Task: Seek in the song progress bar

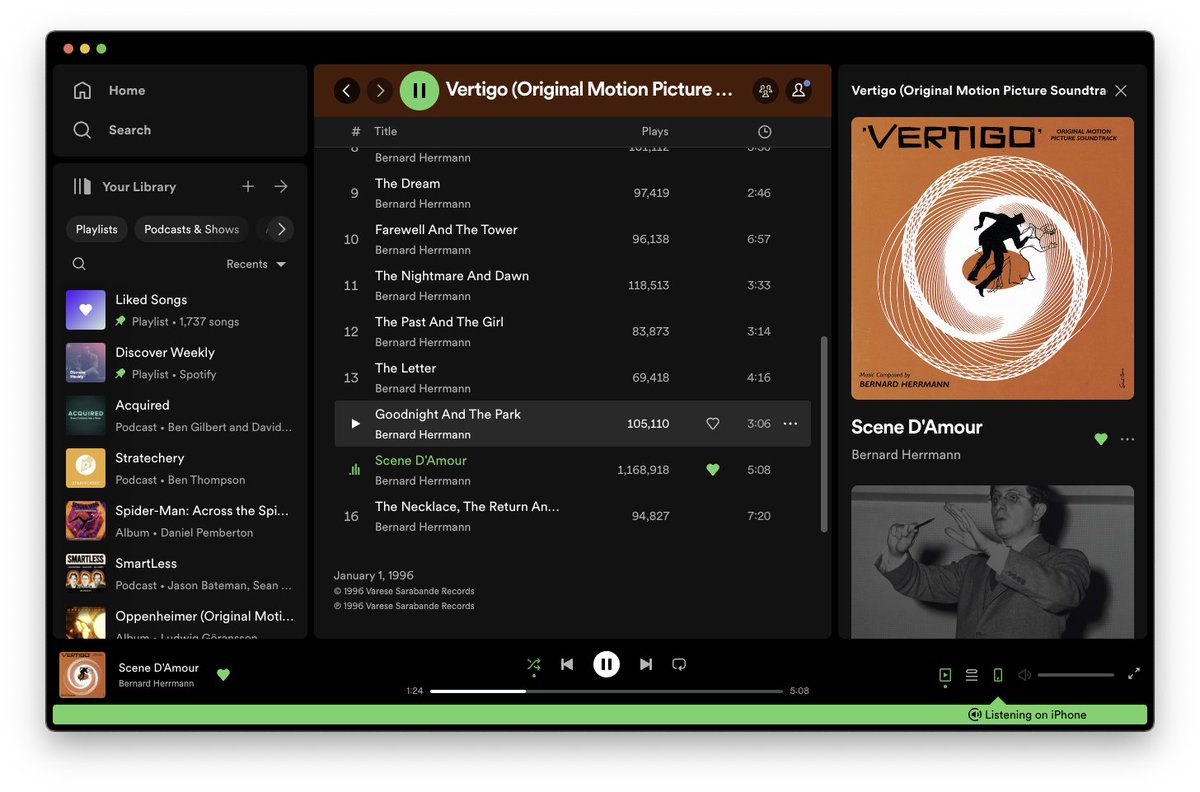Action: (x=606, y=691)
